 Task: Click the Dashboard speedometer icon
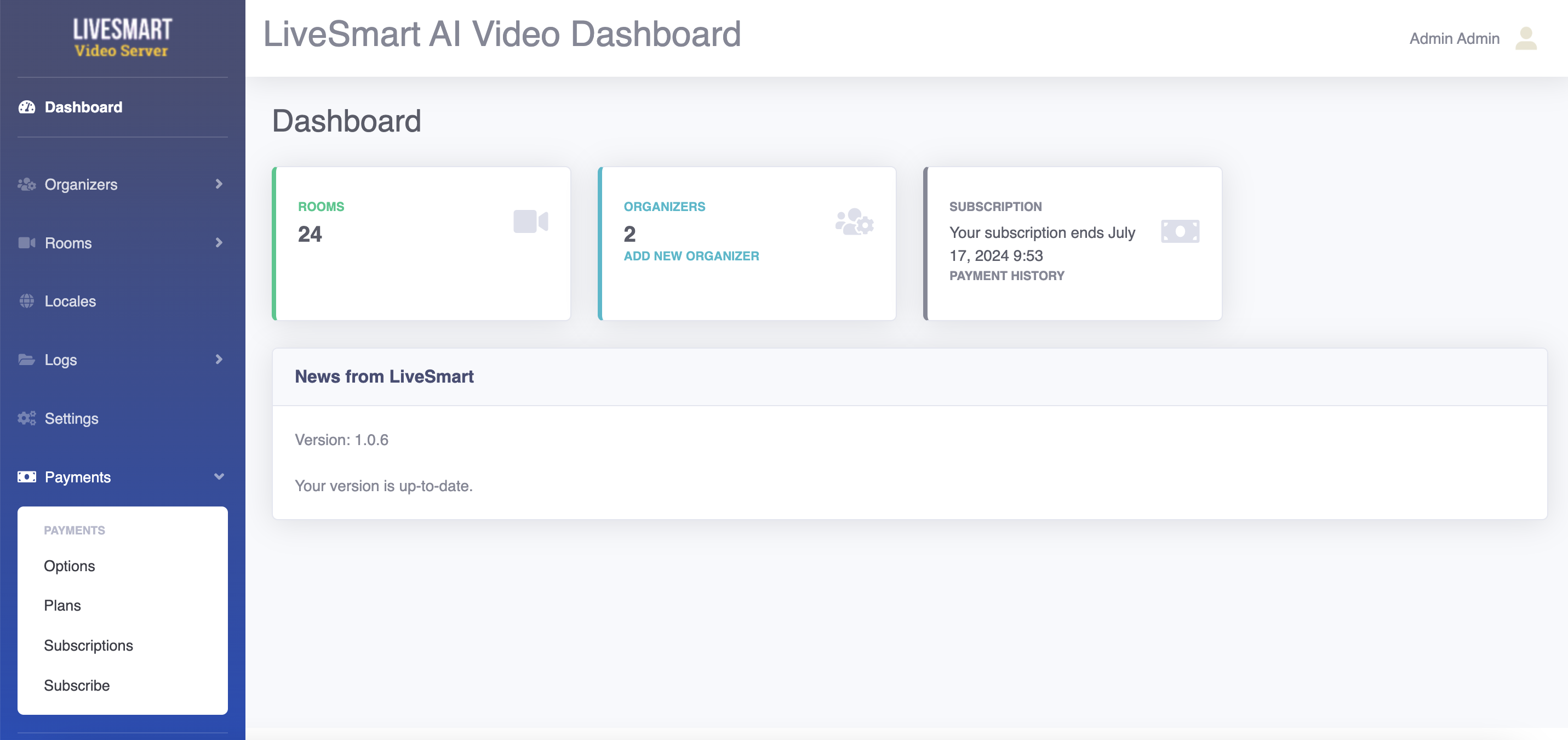[x=27, y=107]
